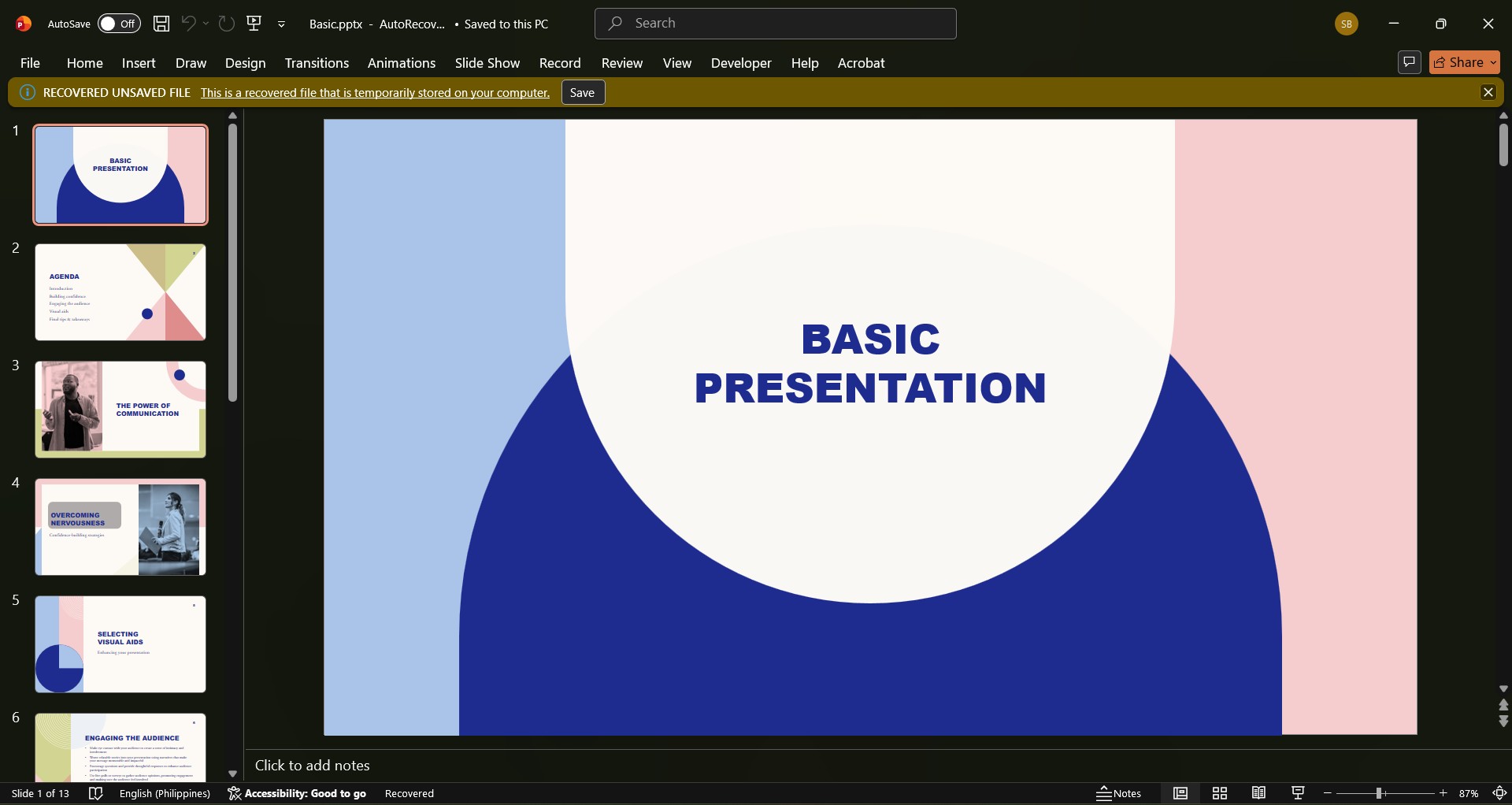The image size is (1512, 805).
Task: Fit slide to current window icon
Action: pos(1499,793)
